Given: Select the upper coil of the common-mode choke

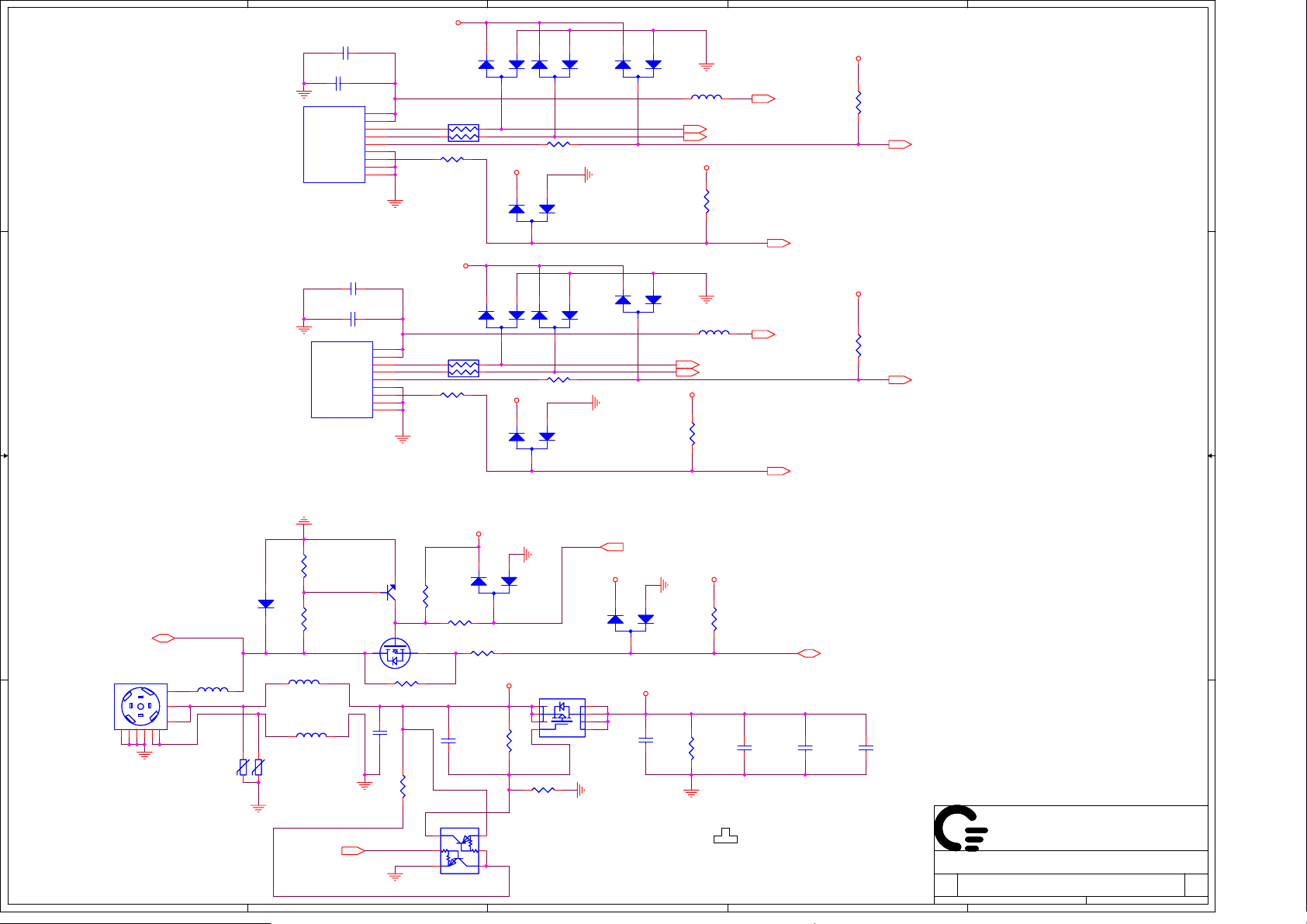Looking at the screenshot, I should tap(304, 682).
